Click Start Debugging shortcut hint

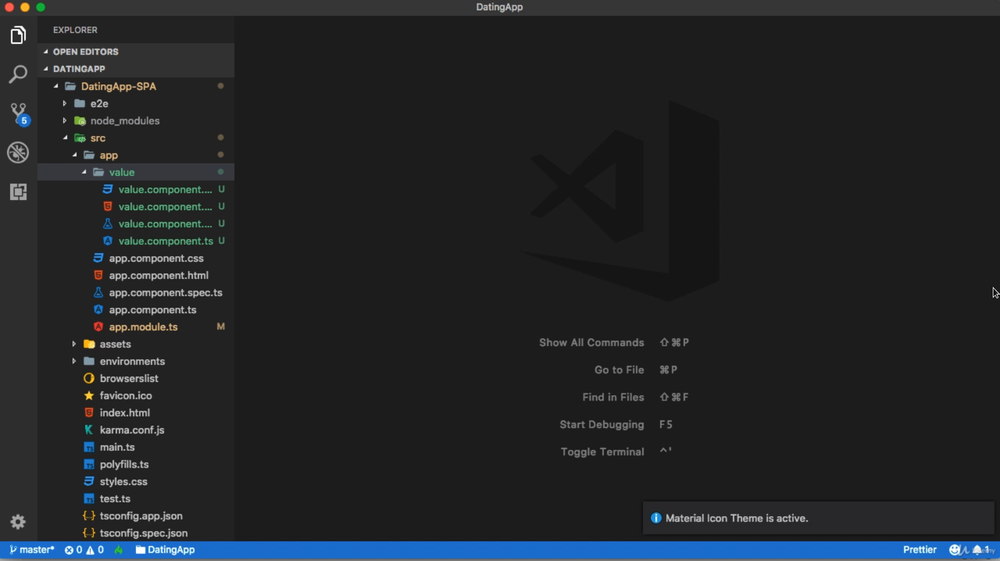(616, 425)
